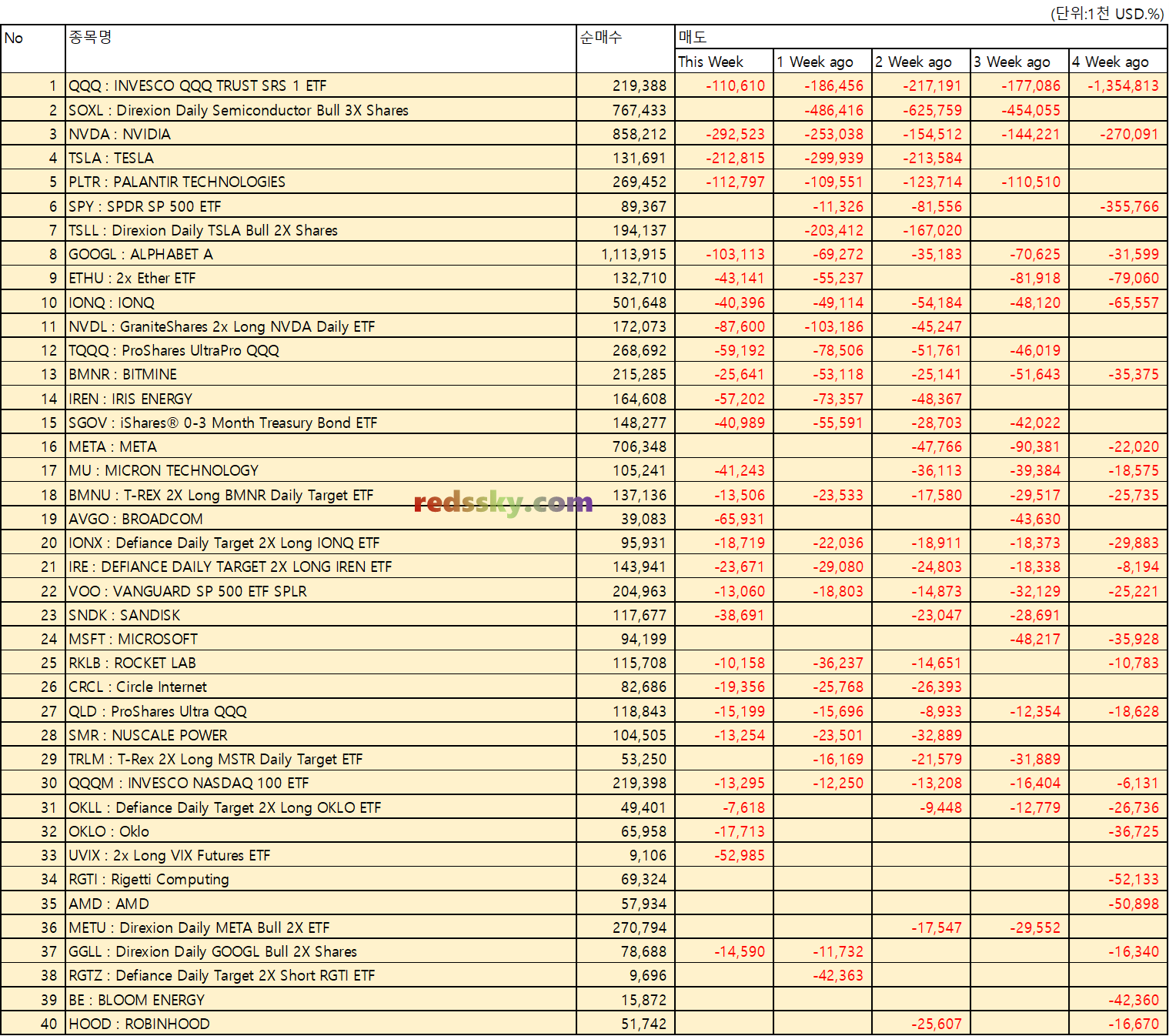Select the '1 Week ago' sub-header
Screen dimensions: 1169x1036
coord(823,62)
